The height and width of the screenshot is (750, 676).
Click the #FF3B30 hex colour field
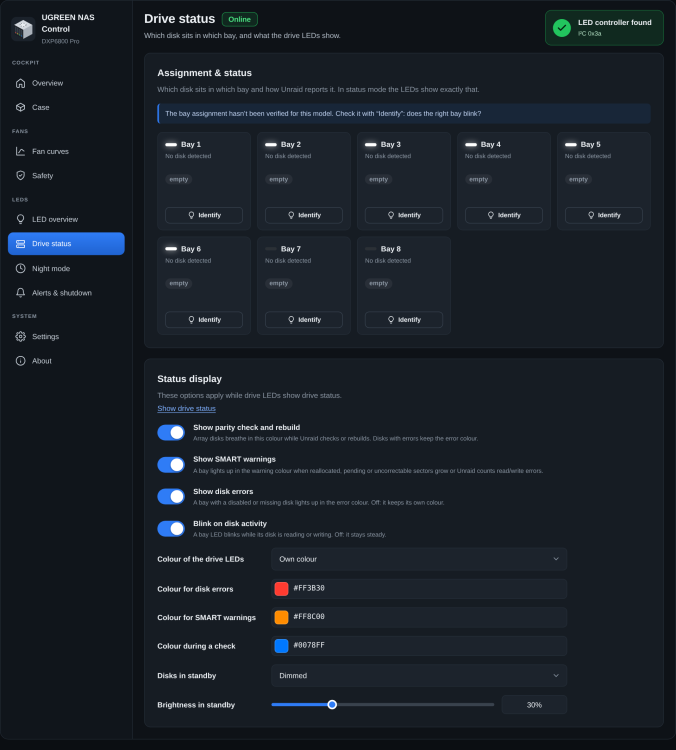(x=419, y=588)
